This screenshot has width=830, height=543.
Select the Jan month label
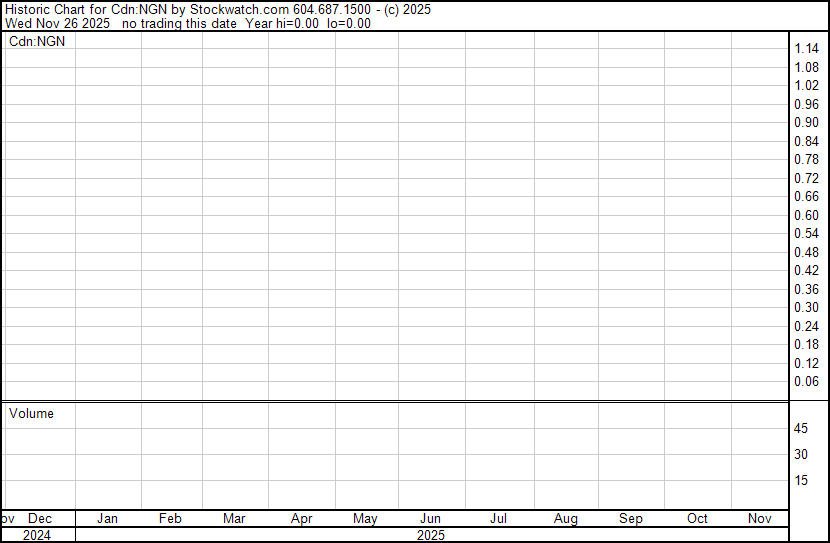[x=107, y=518]
